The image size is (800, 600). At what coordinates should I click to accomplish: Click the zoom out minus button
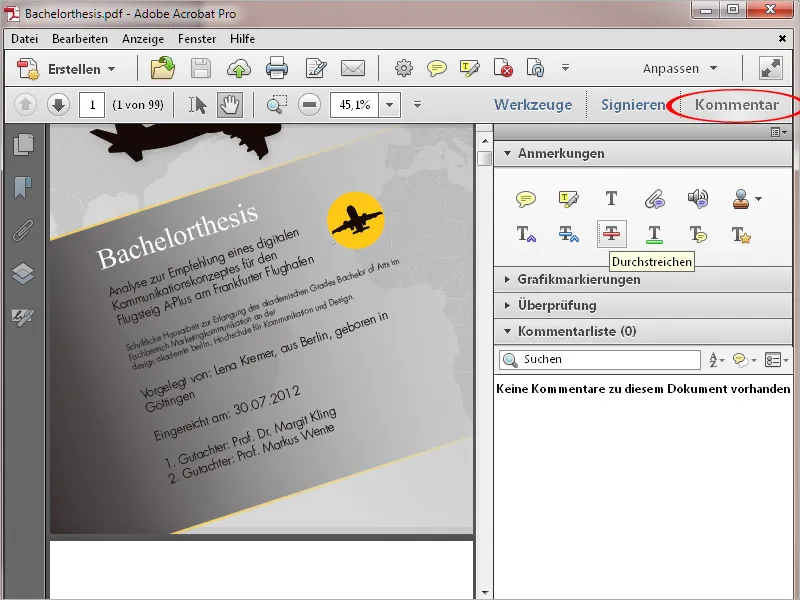(x=309, y=105)
